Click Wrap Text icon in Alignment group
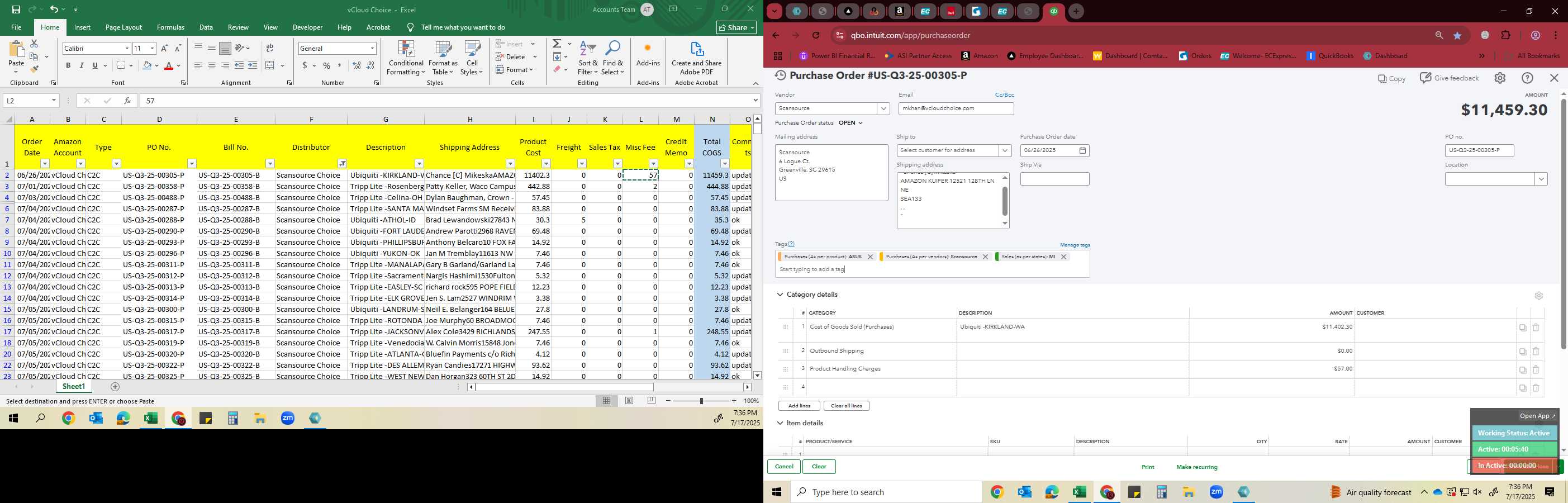This screenshot has width=1568, height=503. (x=270, y=48)
